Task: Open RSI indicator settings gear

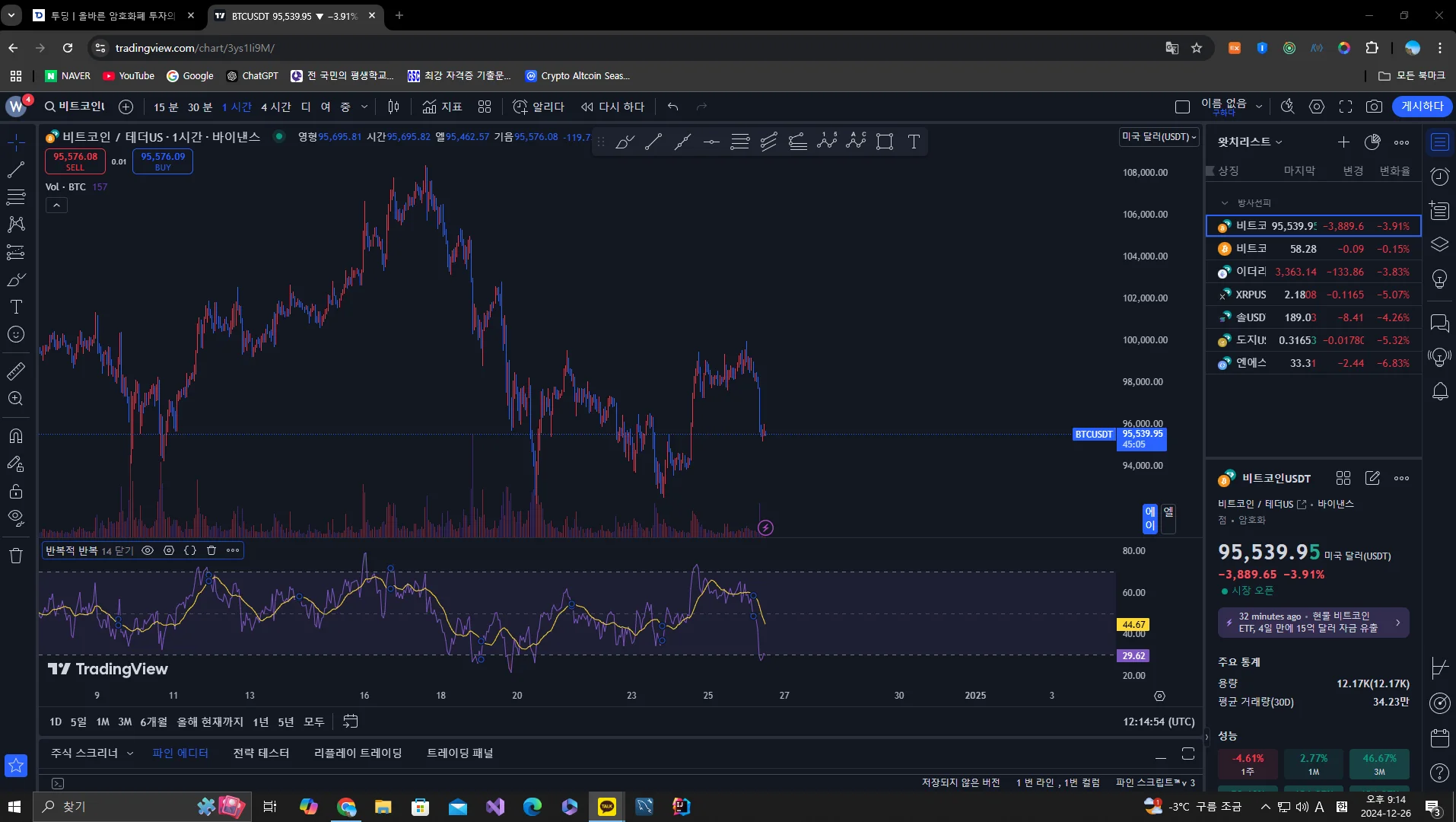Action: 169,550
